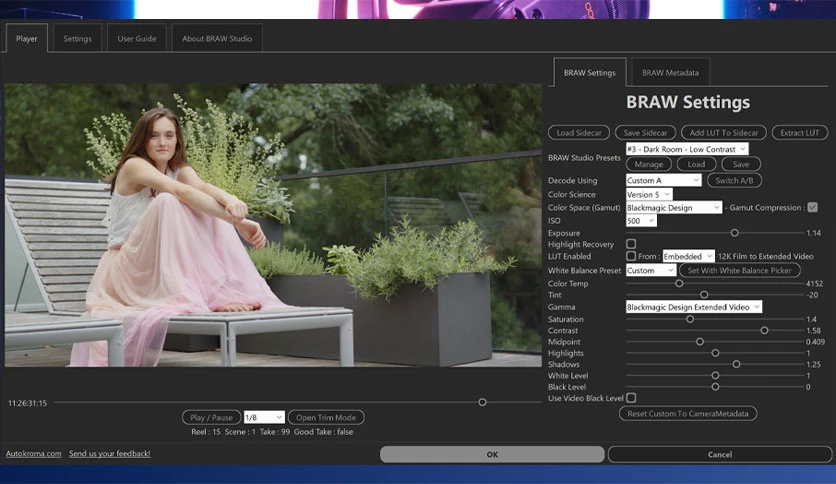Click the Extract LUT button
The width and height of the screenshot is (836, 484).
[x=800, y=133]
